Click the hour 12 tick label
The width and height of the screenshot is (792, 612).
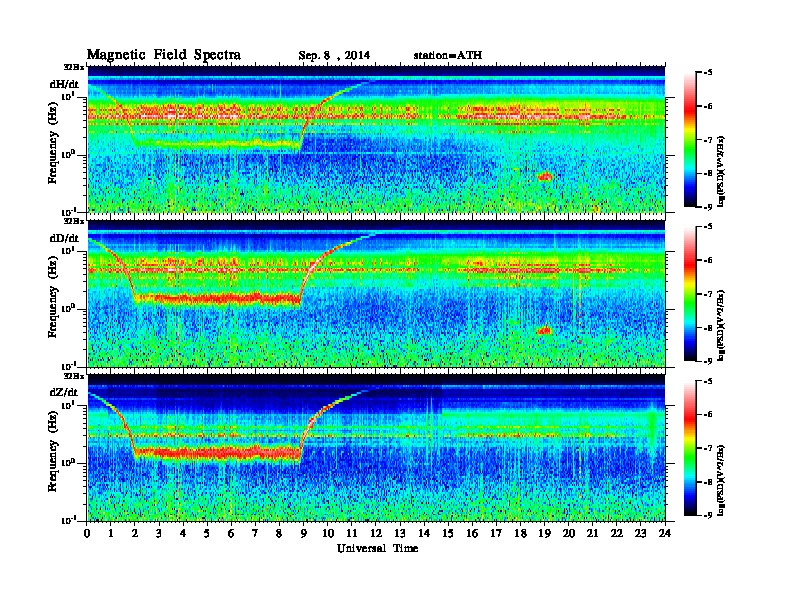coord(376,533)
